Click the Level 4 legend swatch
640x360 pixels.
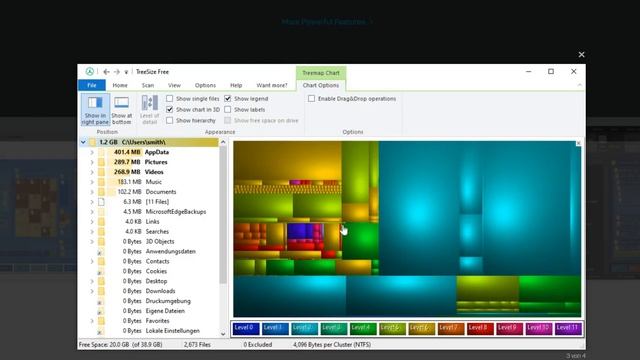(363, 328)
